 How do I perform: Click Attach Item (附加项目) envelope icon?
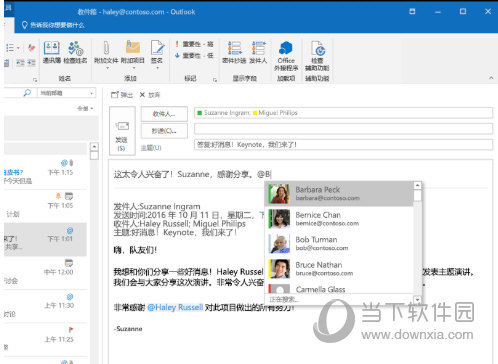click(133, 48)
